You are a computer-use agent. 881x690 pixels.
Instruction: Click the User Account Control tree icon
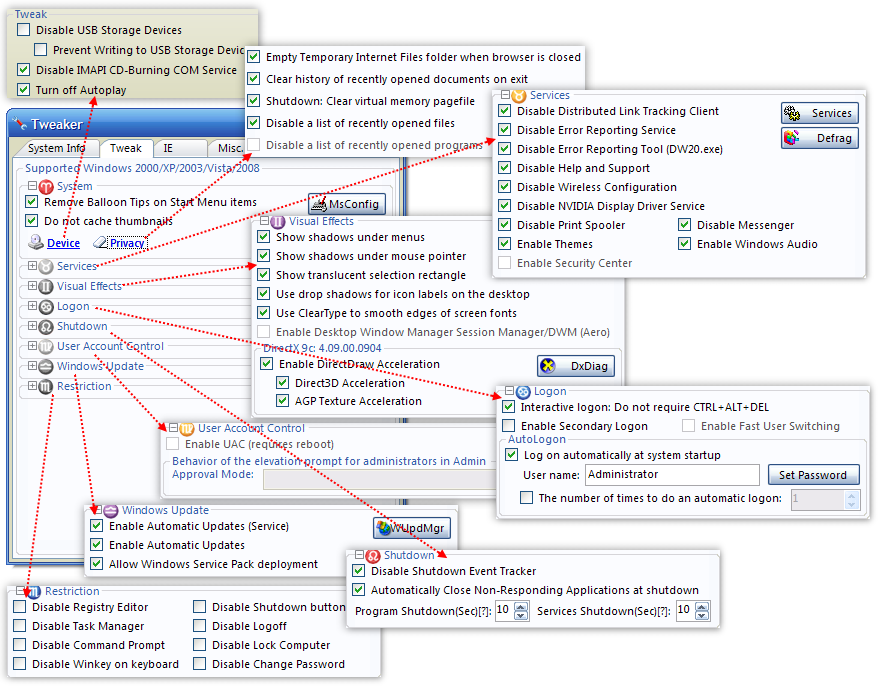[46, 347]
